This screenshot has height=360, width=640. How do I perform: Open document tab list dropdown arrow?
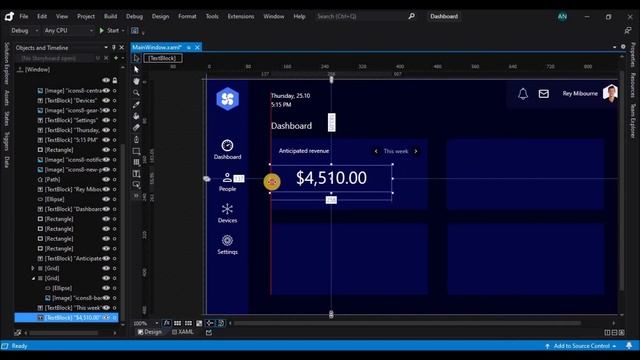click(x=615, y=47)
